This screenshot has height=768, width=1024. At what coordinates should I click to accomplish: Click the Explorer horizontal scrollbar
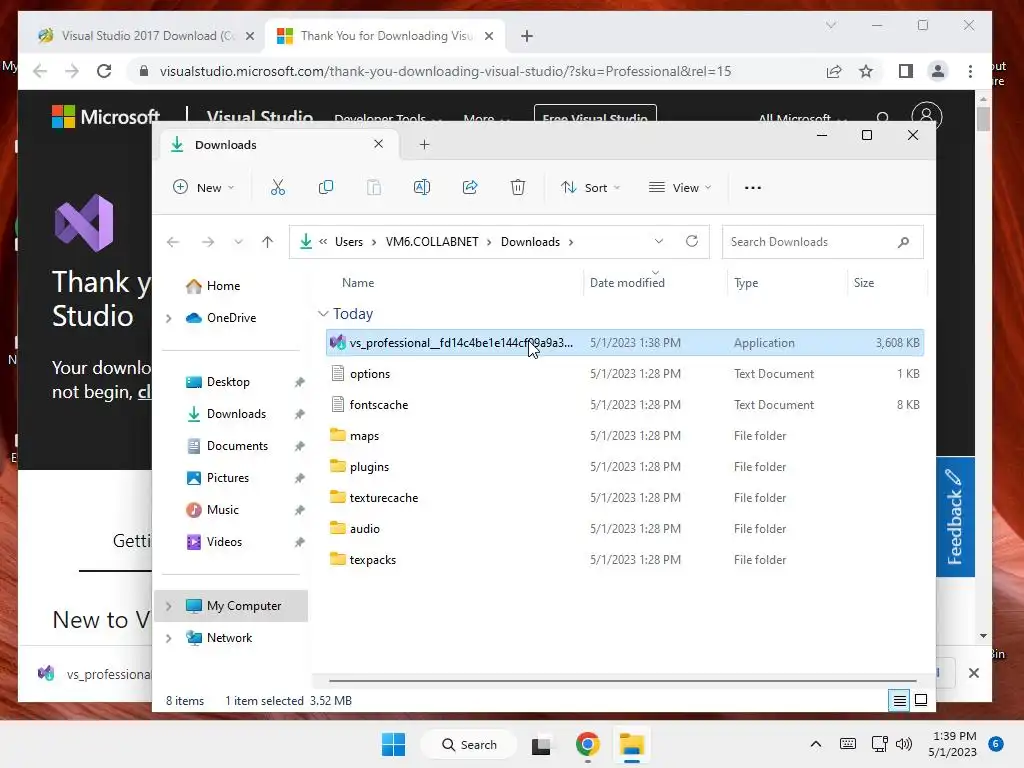point(622,680)
